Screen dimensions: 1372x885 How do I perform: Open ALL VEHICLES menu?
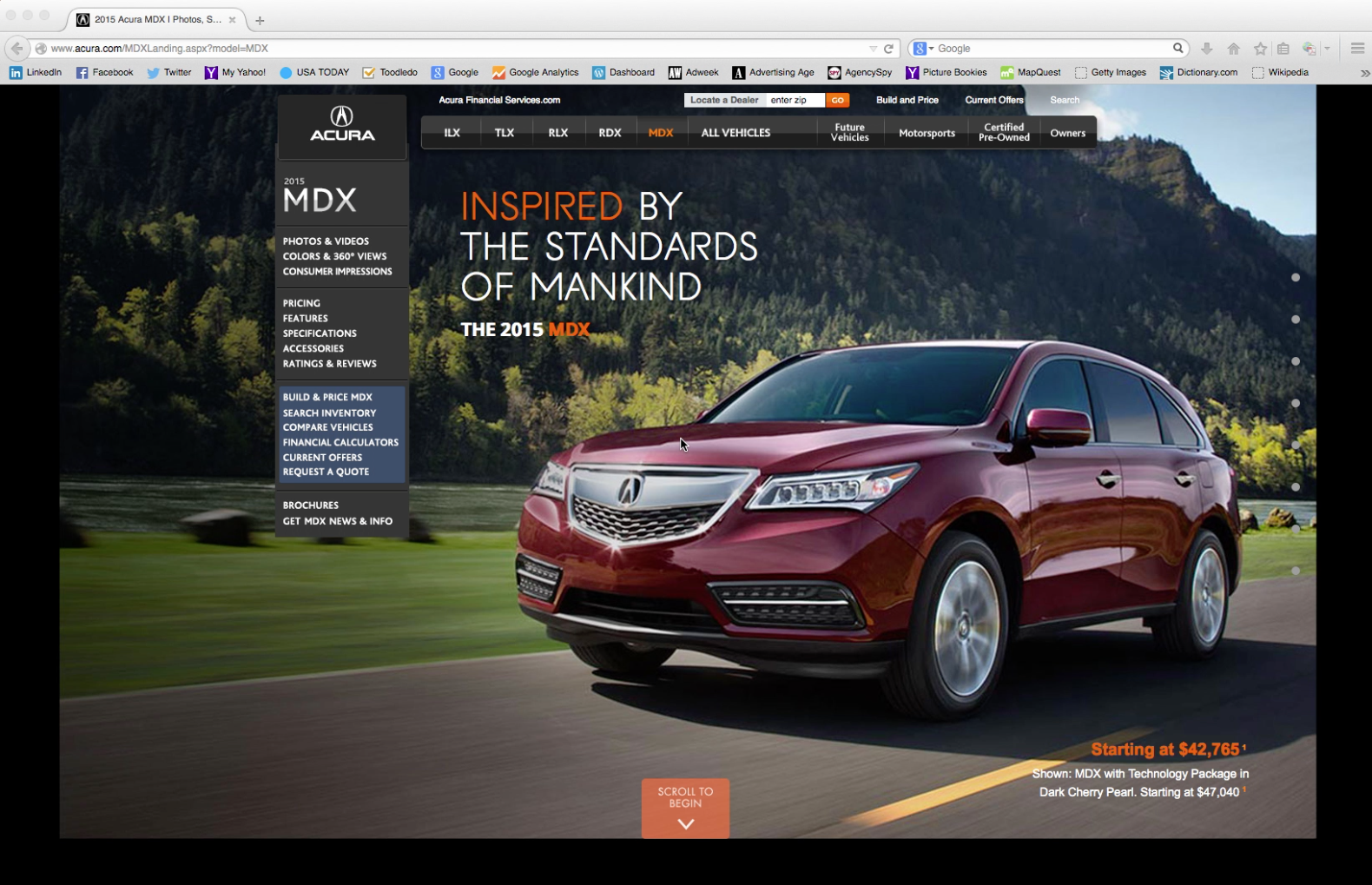[735, 133]
